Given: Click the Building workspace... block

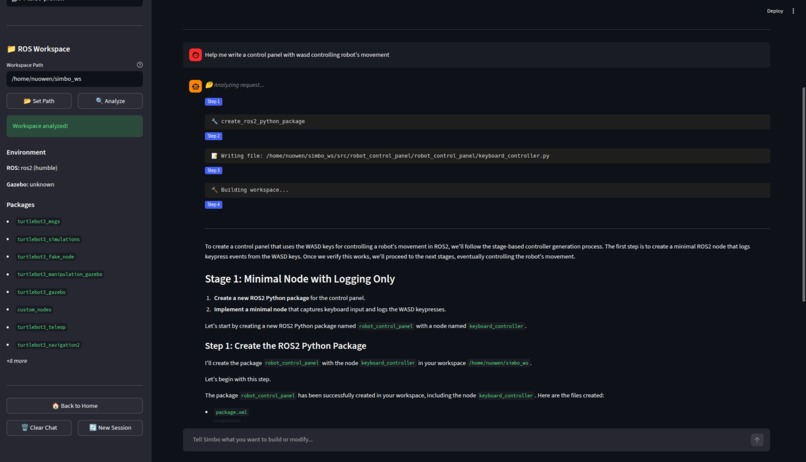Looking at the screenshot, I should coord(487,190).
